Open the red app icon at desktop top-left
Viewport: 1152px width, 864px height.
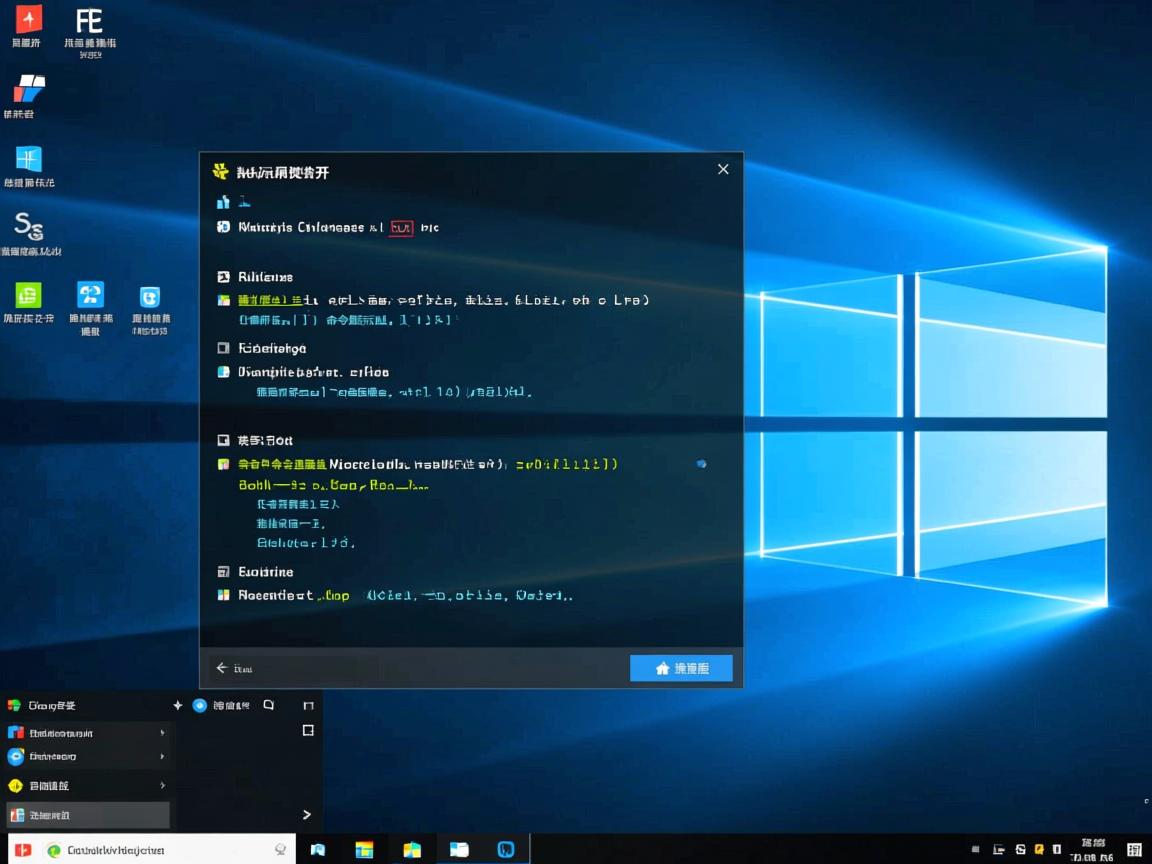(28, 18)
